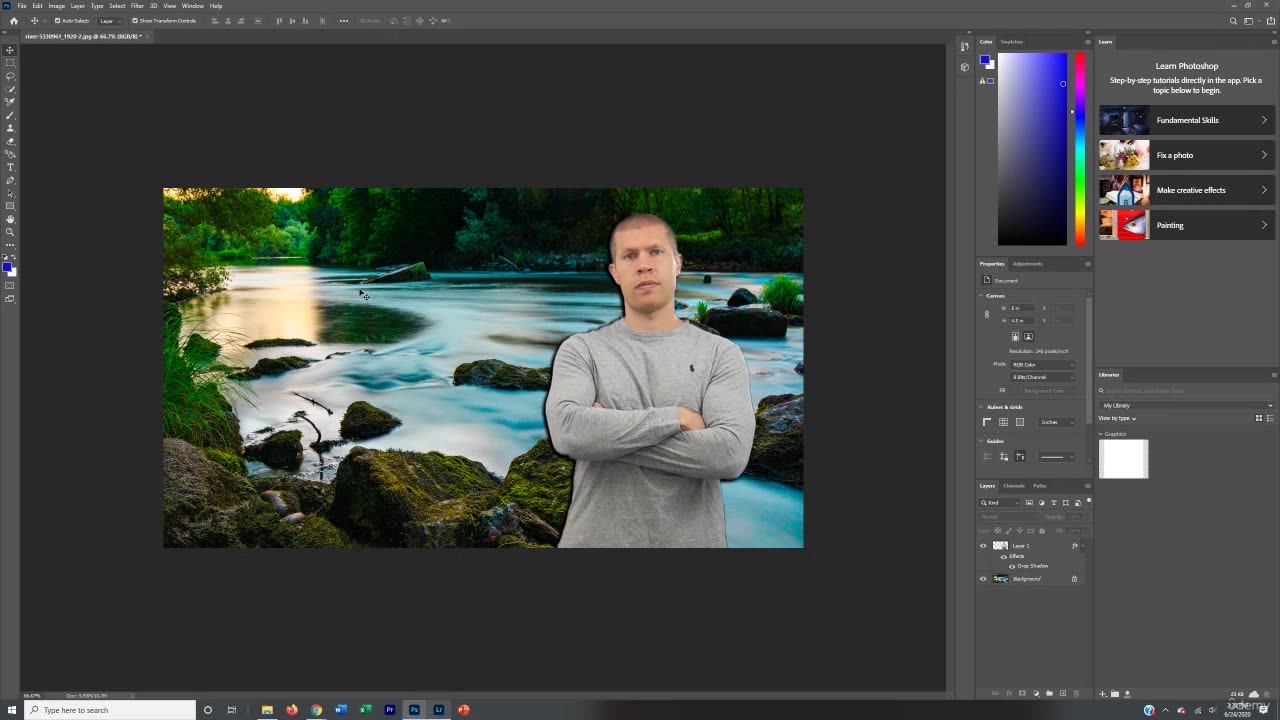Screen dimensions: 1280x720
Task: Hide the Background layer visibility eye
Action: 983,579
